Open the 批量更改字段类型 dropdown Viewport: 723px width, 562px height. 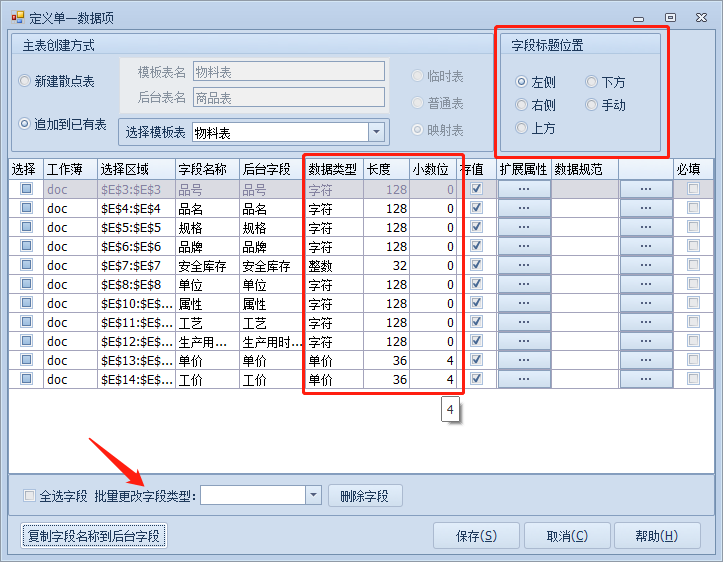312,495
